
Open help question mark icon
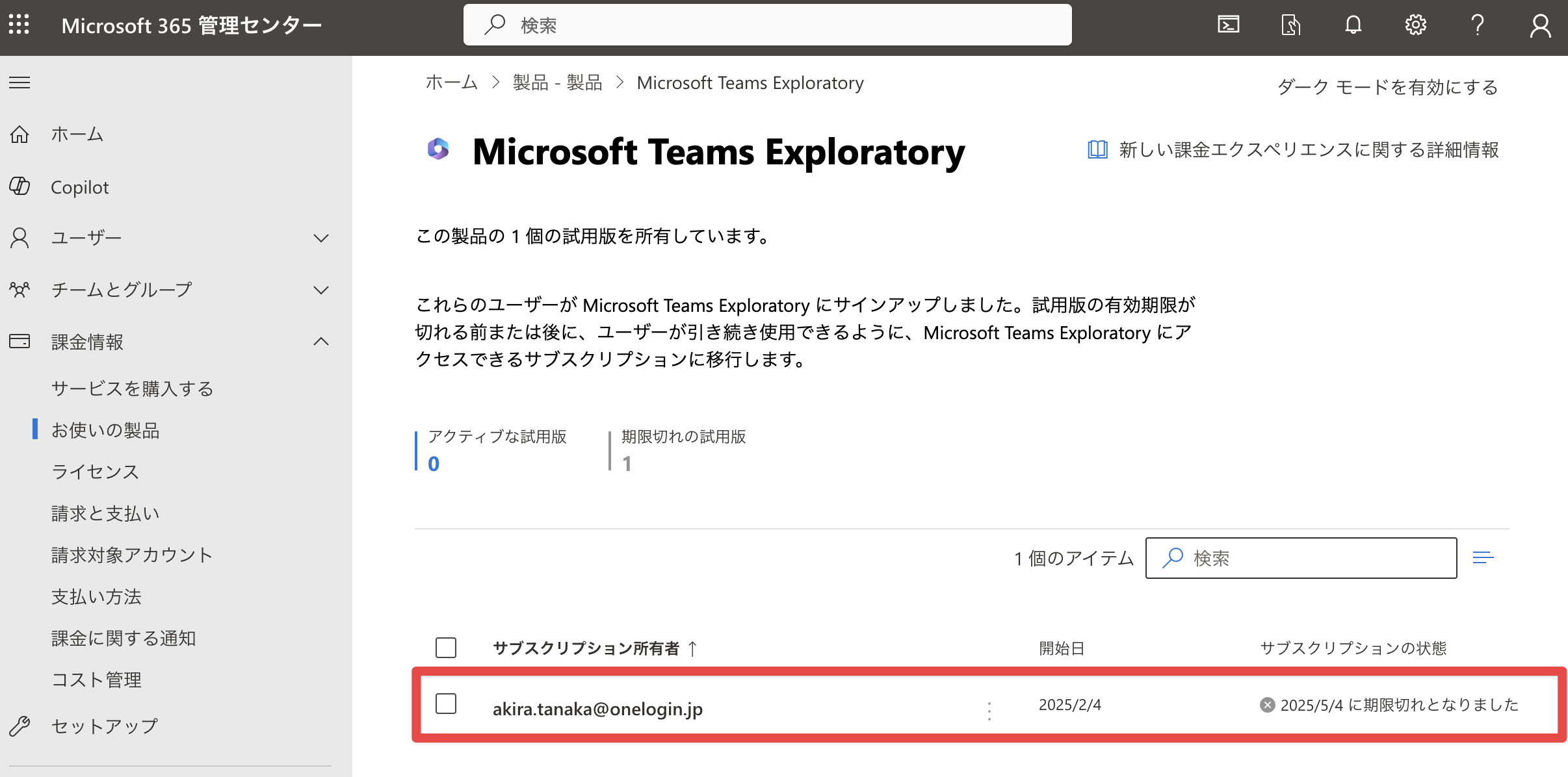point(1478,25)
